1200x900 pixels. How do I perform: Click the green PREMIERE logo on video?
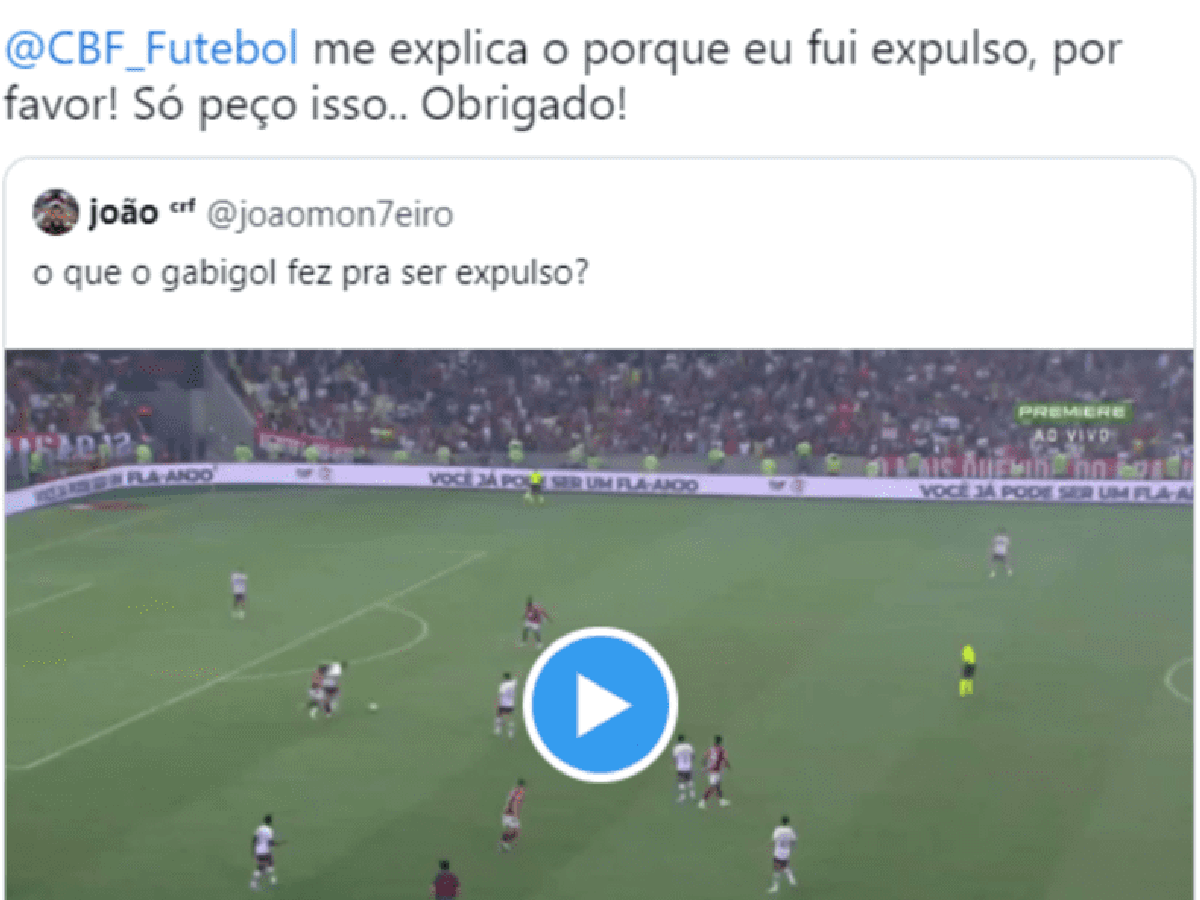pos(1073,412)
